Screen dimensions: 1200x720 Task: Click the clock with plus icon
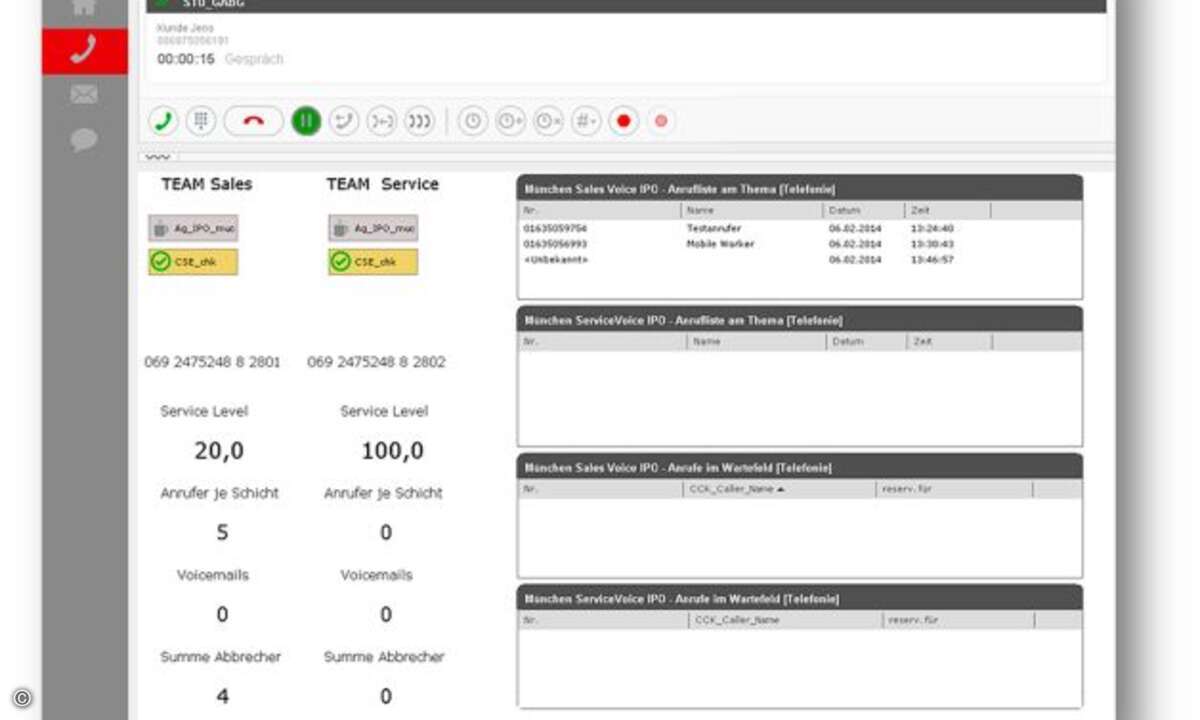(x=510, y=121)
